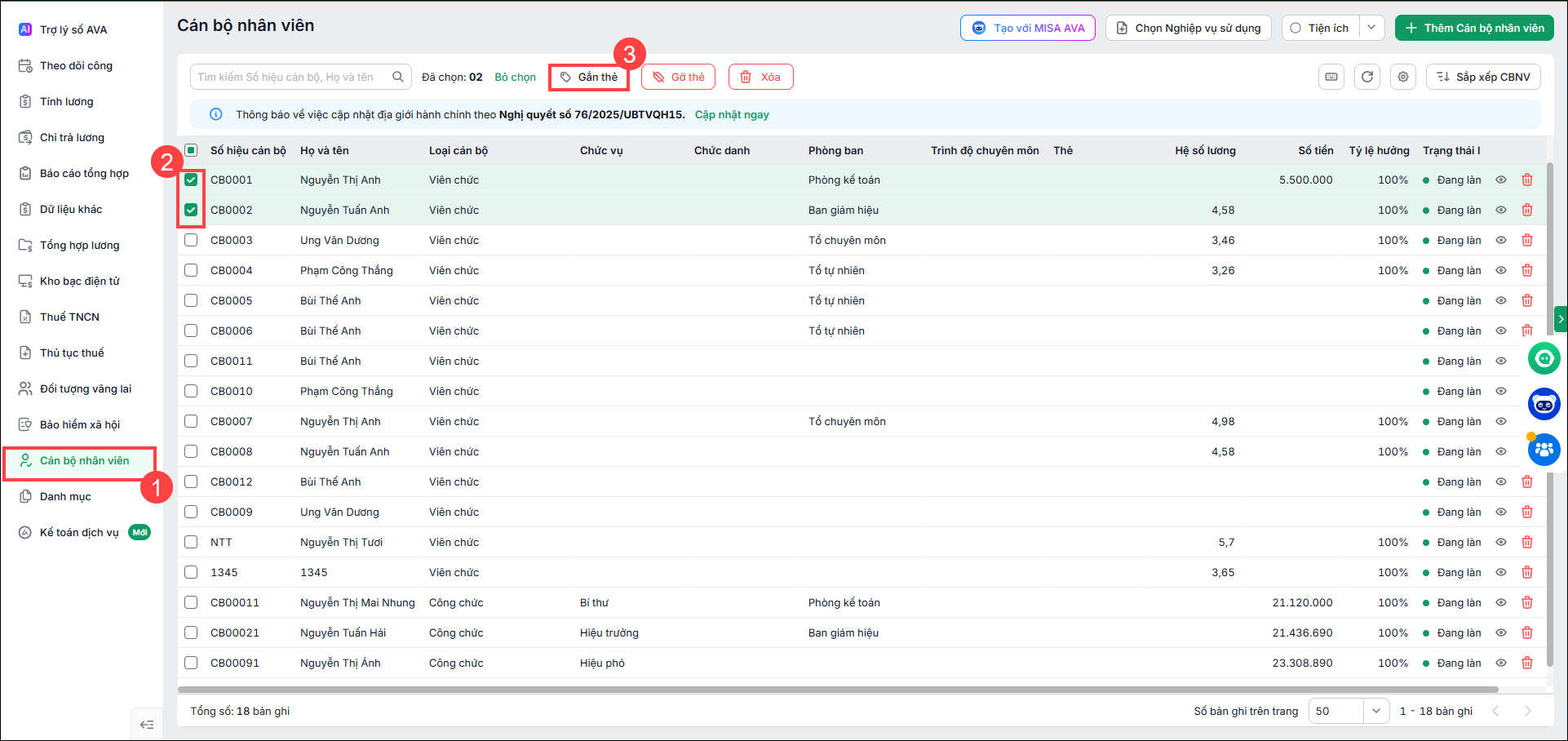
Task: Click Bỏ chọn to clear selection
Action: [x=516, y=77]
